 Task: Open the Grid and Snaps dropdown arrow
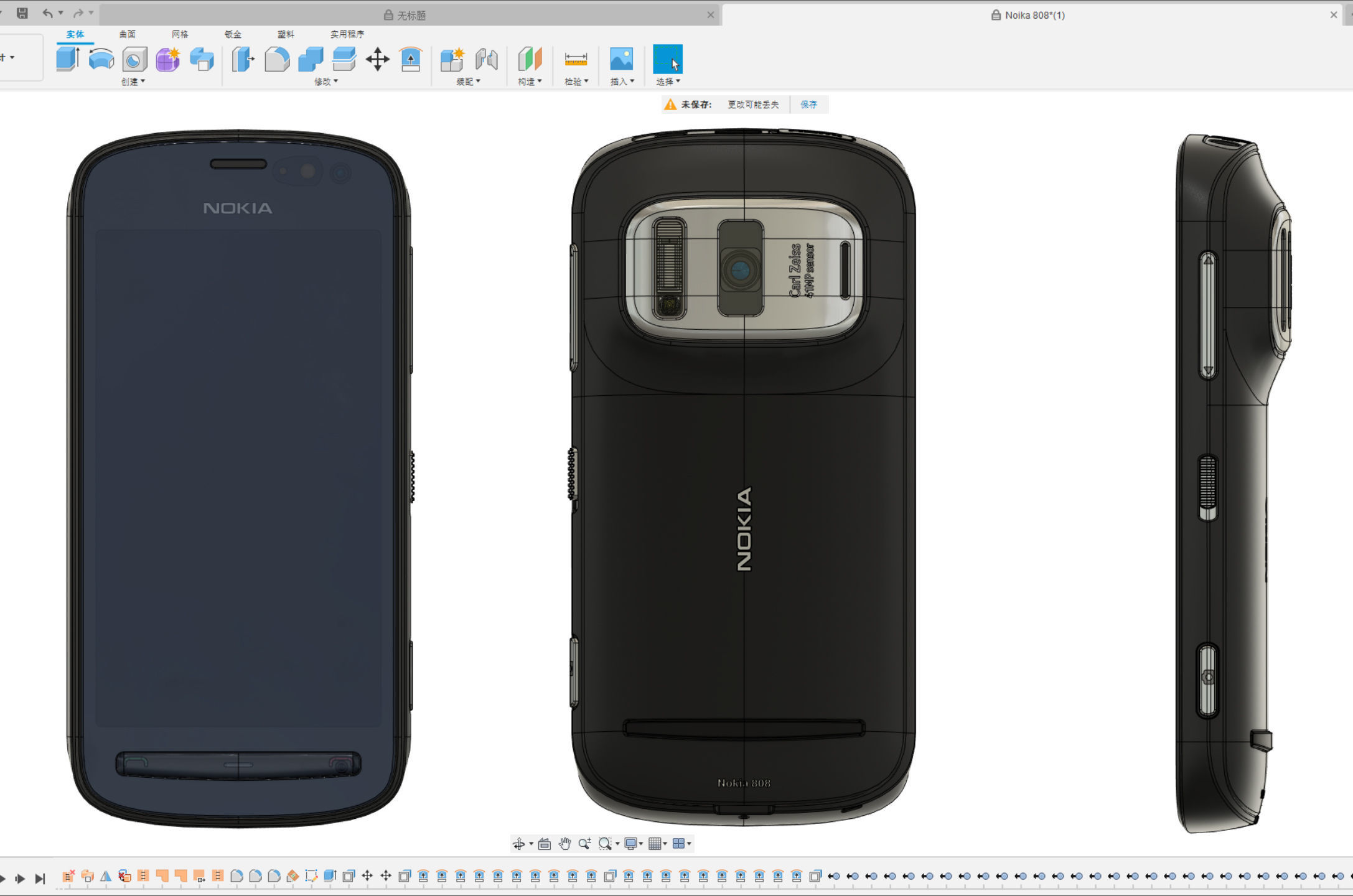665,844
